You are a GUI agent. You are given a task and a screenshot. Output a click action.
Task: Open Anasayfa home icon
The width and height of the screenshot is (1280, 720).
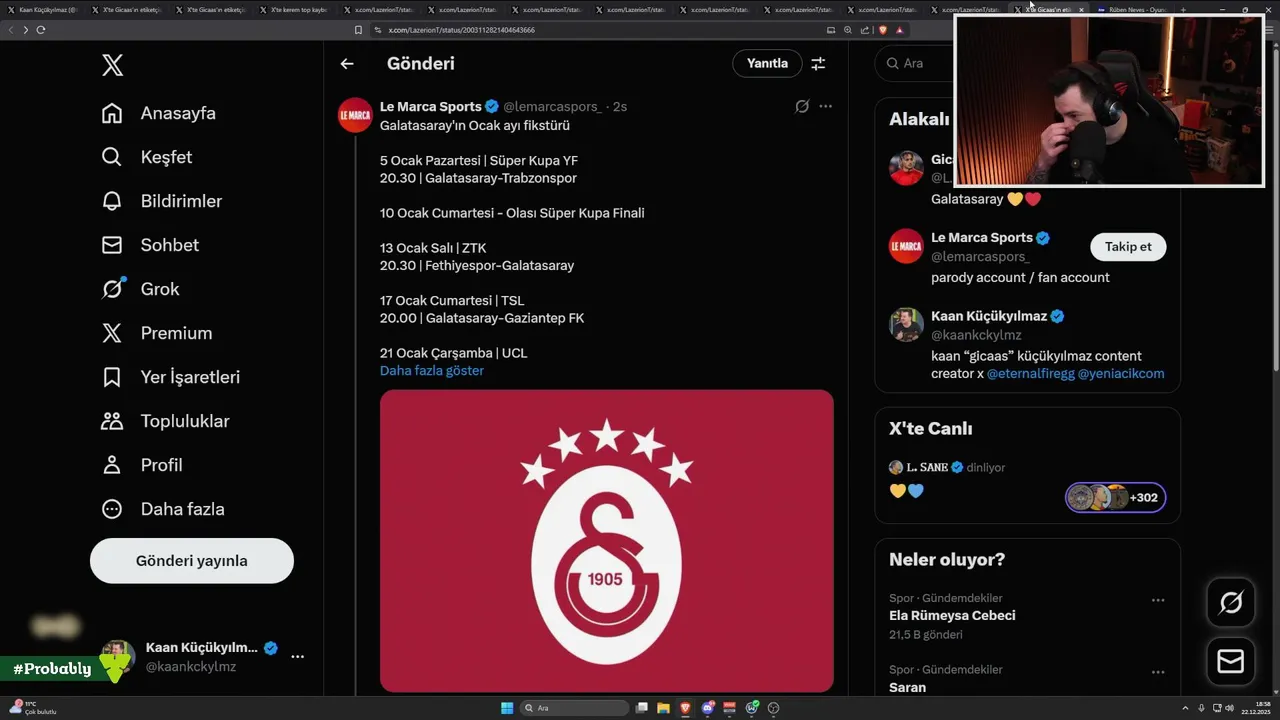tap(112, 113)
